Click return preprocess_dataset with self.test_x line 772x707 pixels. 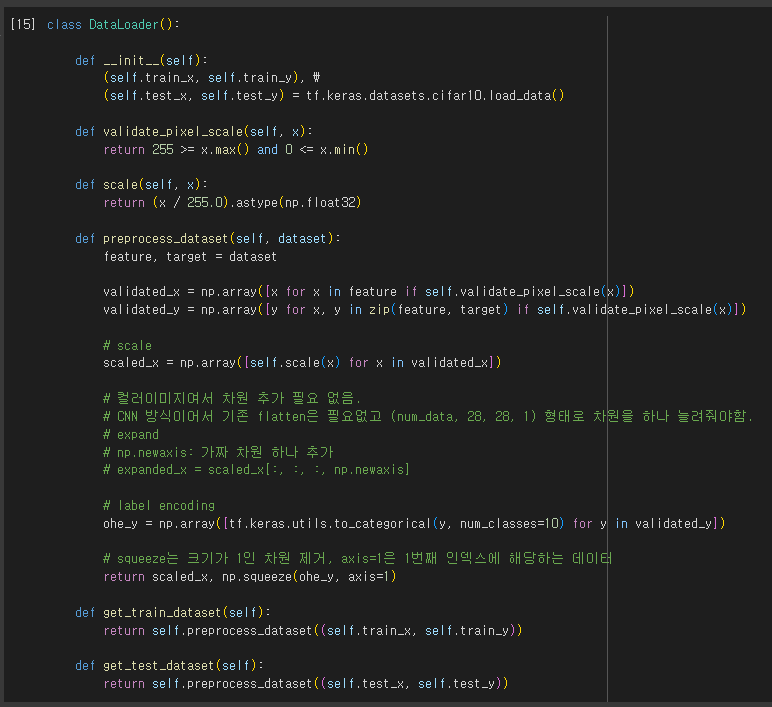[x=305, y=683]
